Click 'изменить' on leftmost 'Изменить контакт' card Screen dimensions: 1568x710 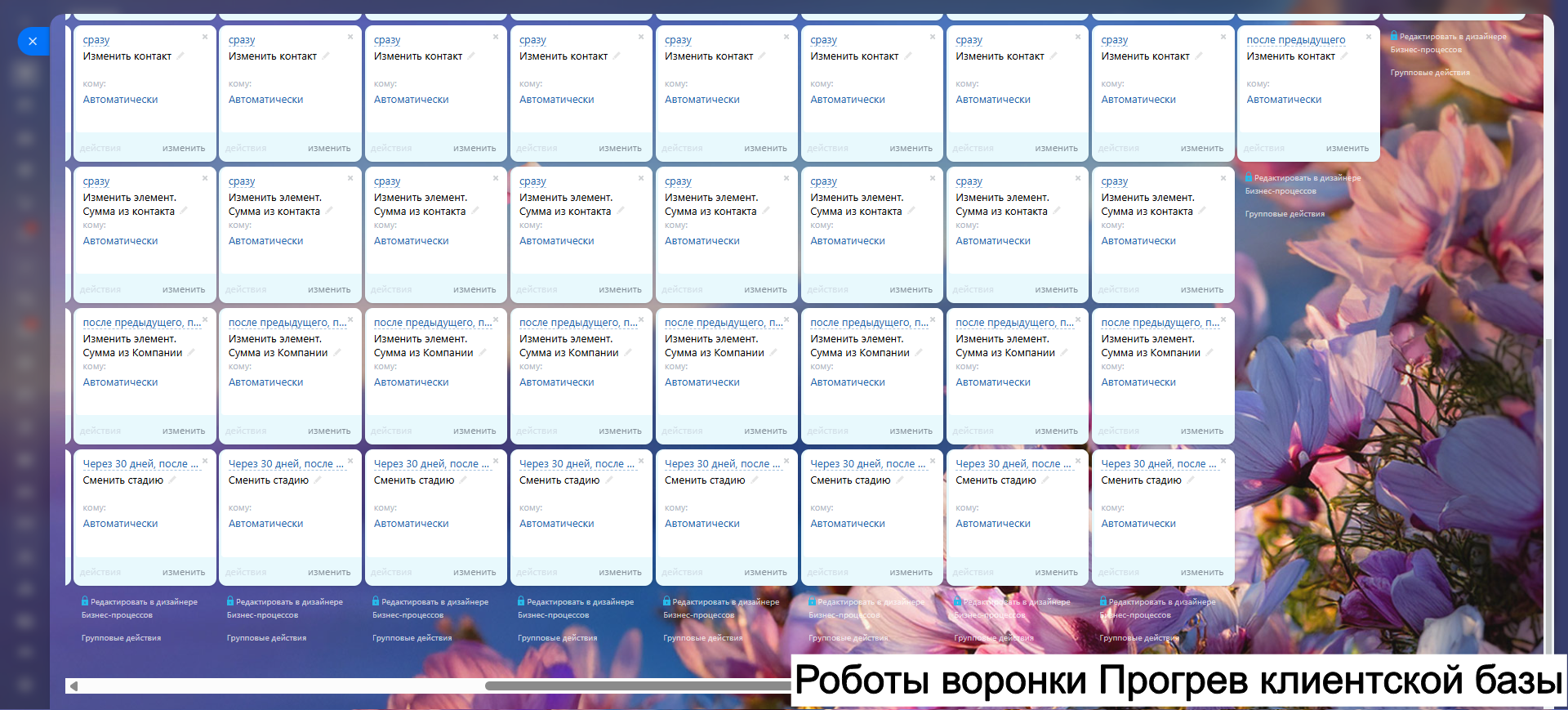pos(184,149)
